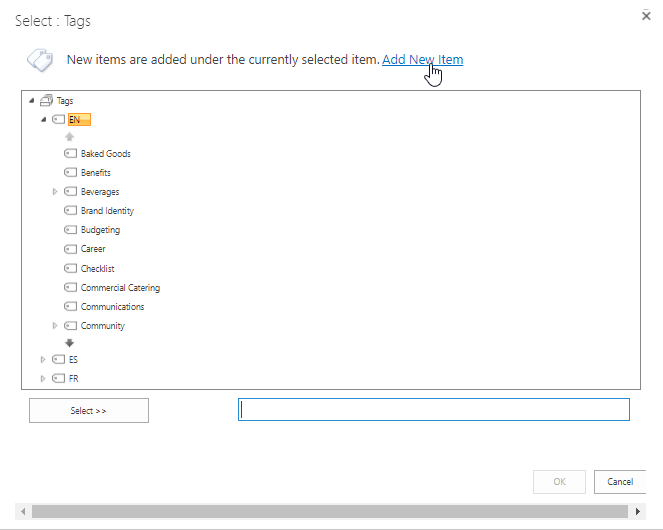Click the tag icon beside Brand Identity
Viewport: 663px width, 530px height.
click(70, 211)
